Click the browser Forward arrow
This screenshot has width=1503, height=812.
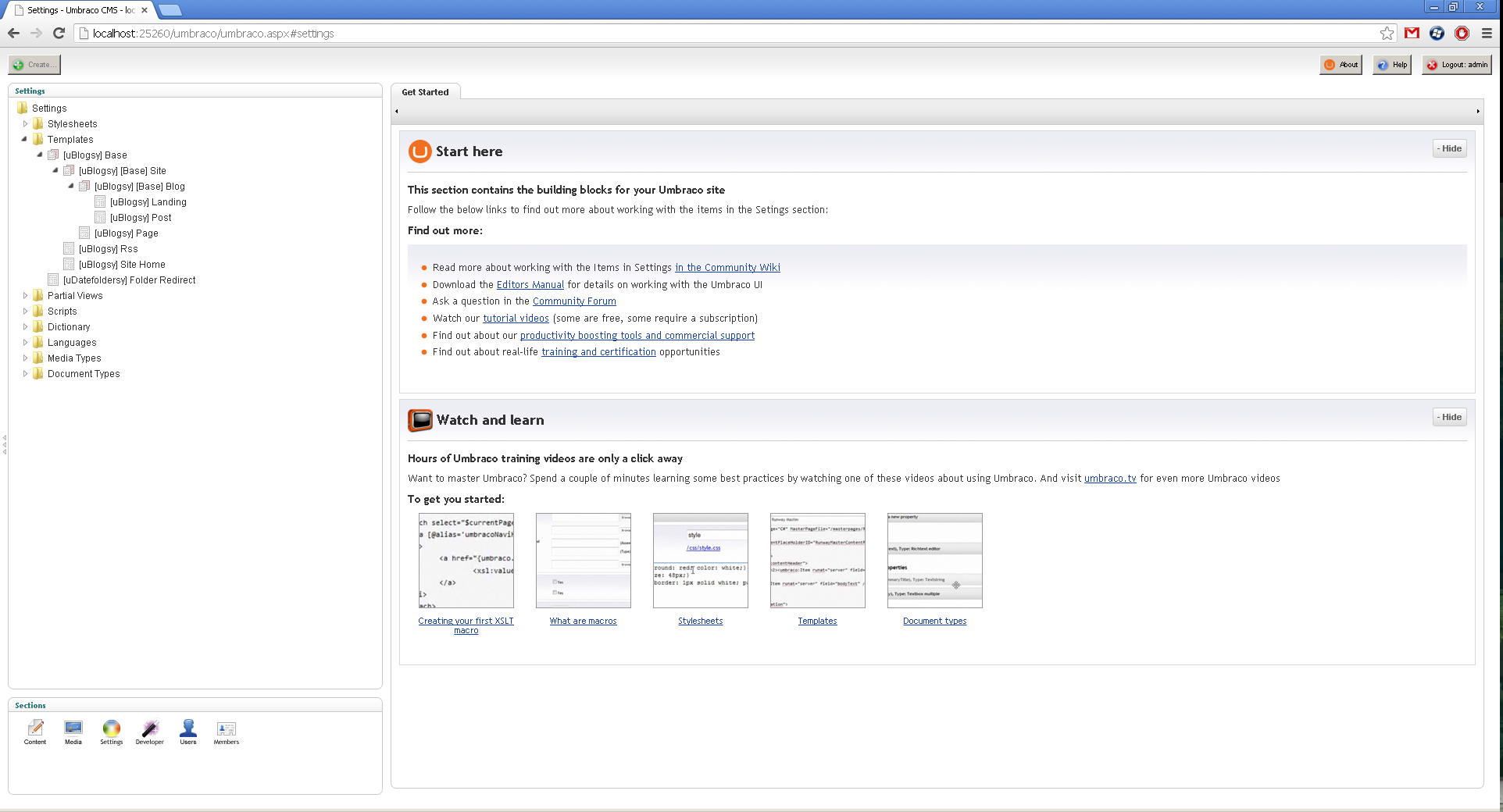36,33
